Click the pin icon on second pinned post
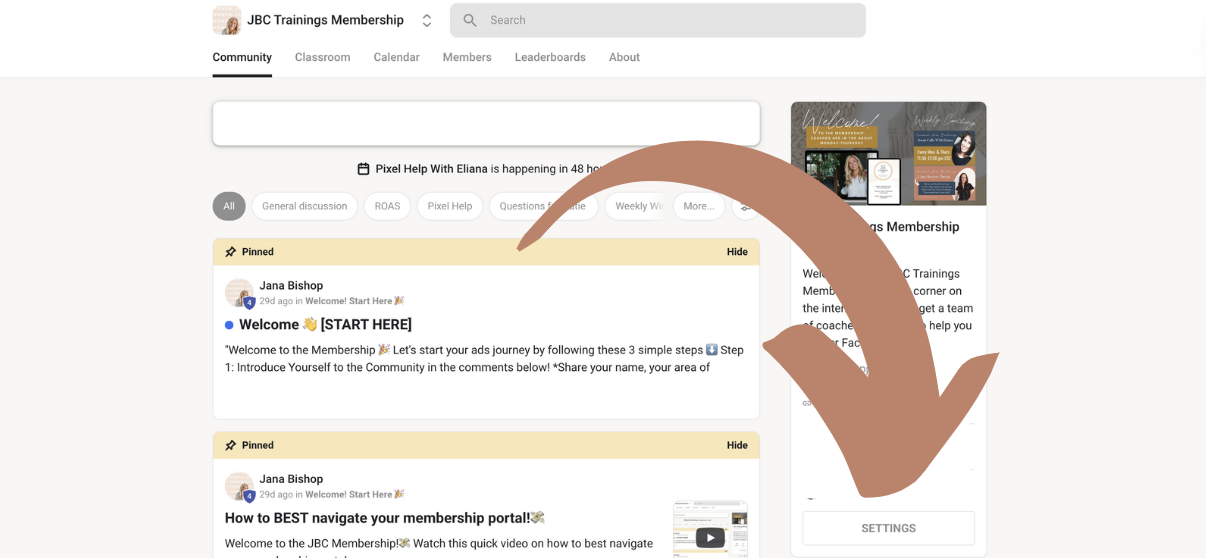 [x=231, y=445]
